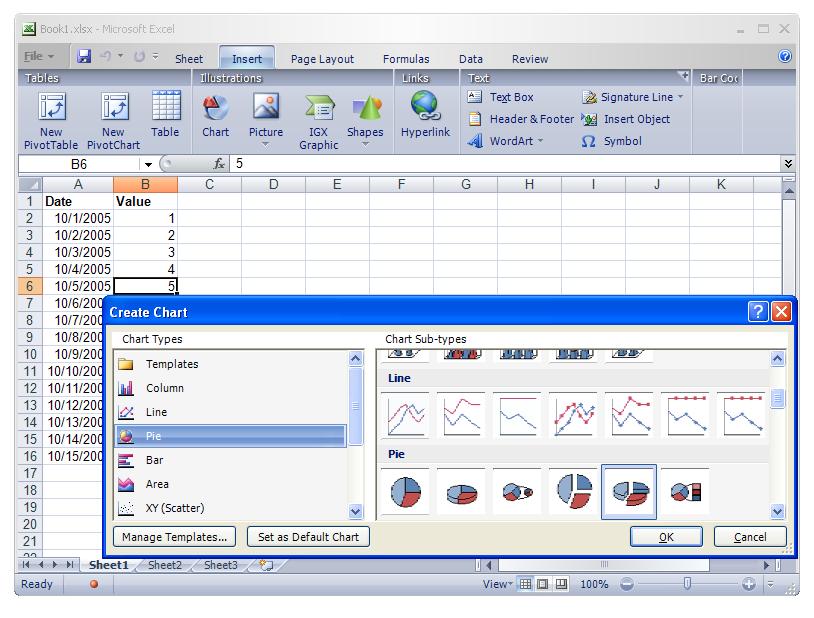Select the Exploded Pie sub-type
The image size is (814, 618).
coord(574,491)
